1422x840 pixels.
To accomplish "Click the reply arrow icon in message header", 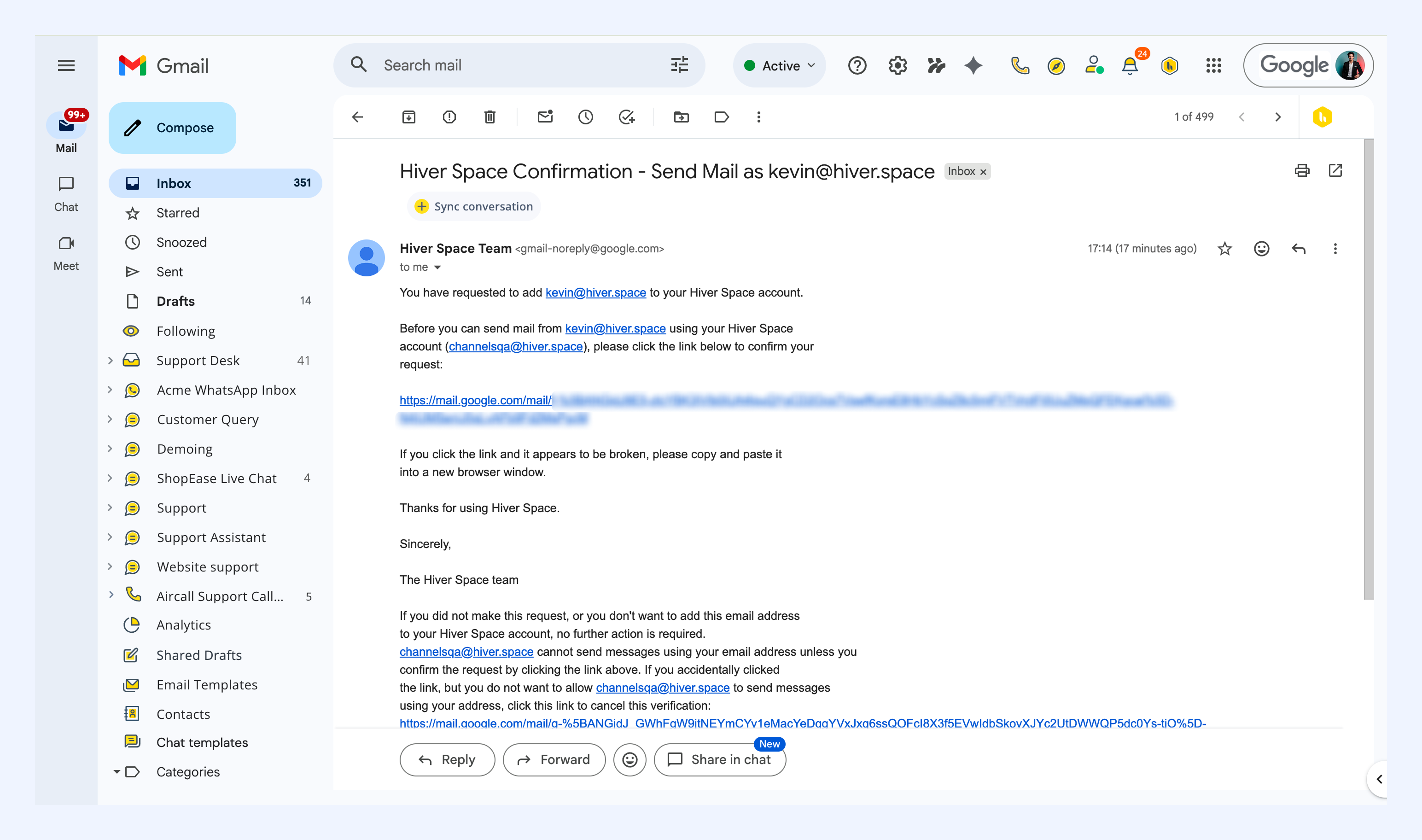I will pyautogui.click(x=1299, y=249).
